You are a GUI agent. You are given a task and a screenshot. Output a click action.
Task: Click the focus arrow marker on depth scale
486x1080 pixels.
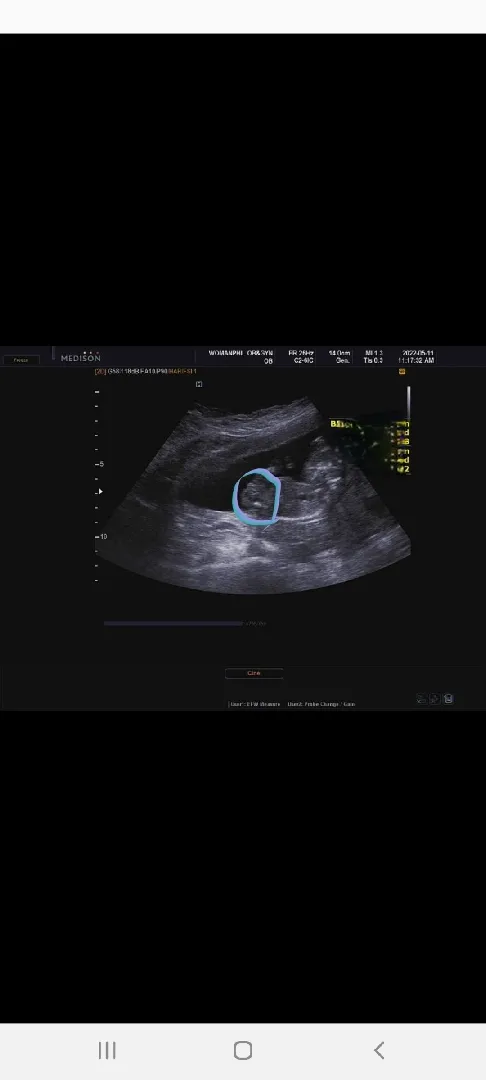point(101,491)
